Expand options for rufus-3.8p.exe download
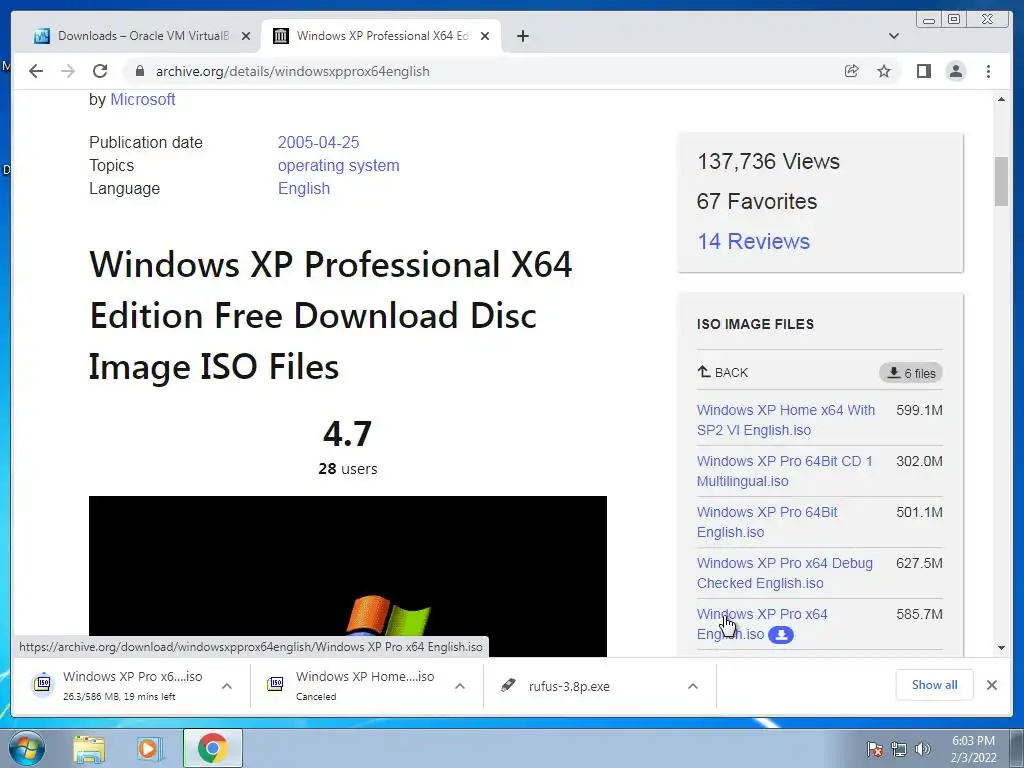The height and width of the screenshot is (768, 1024). coord(693,686)
